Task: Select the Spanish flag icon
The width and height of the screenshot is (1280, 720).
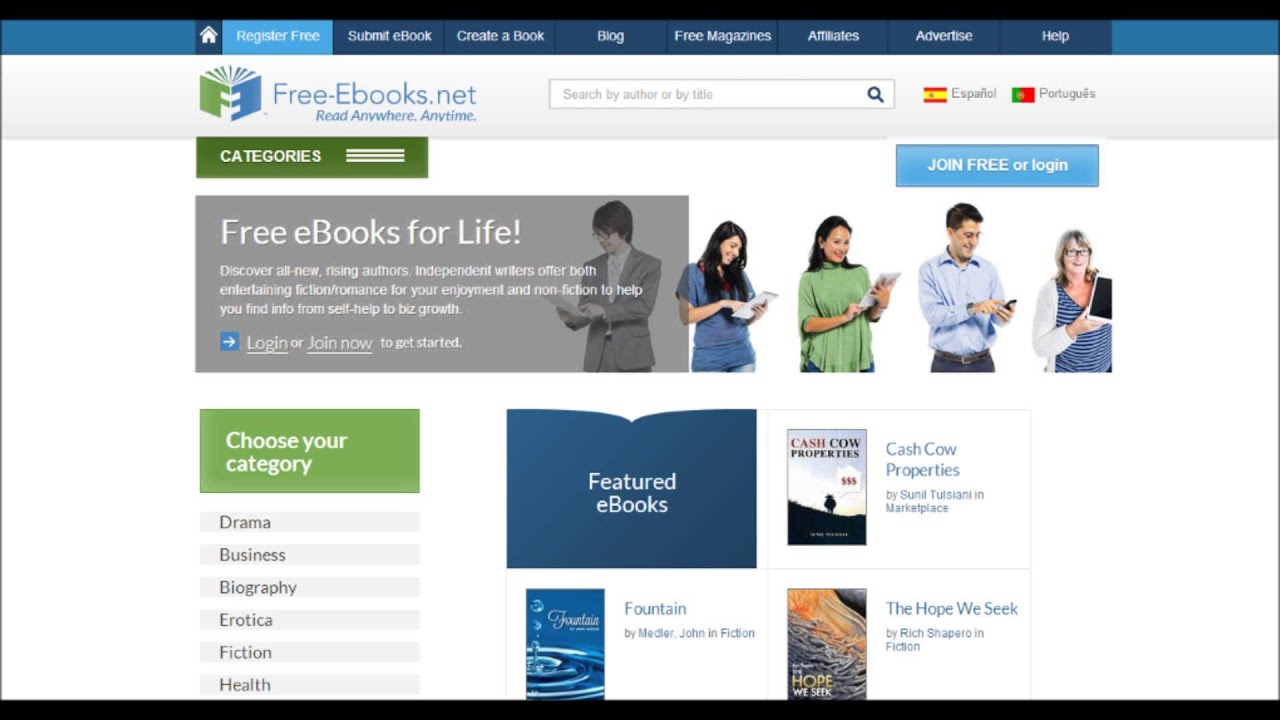Action: pyautogui.click(x=935, y=94)
